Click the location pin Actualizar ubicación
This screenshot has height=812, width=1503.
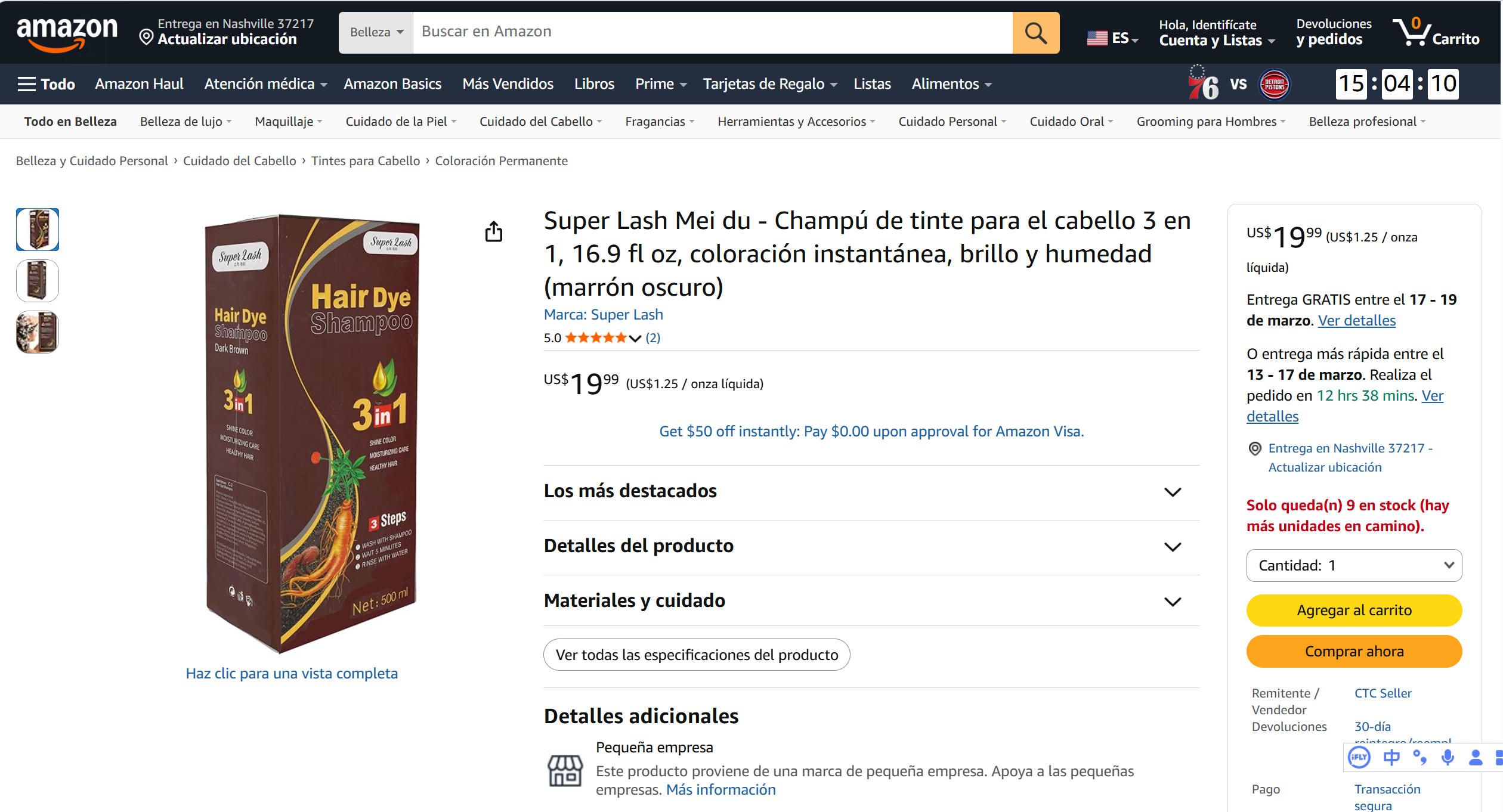(x=226, y=32)
